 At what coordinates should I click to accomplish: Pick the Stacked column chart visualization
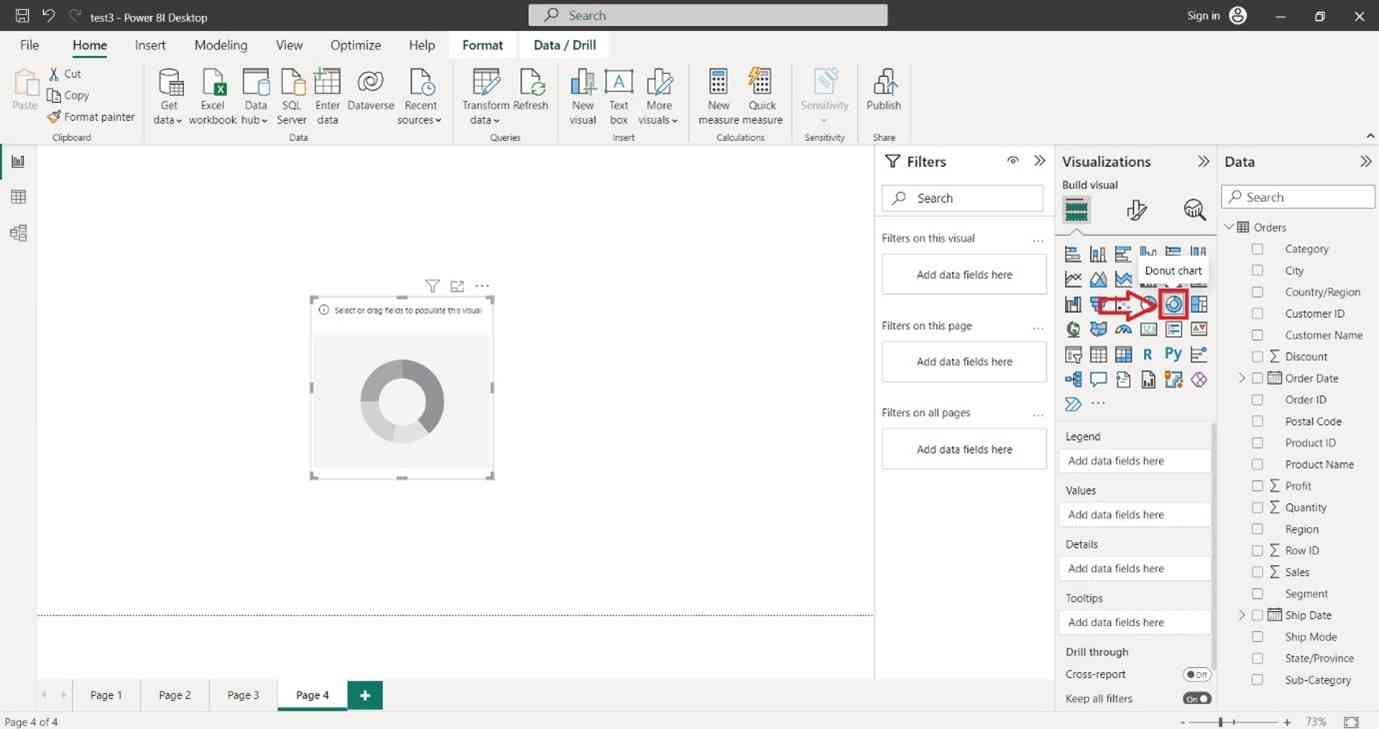(1098, 254)
